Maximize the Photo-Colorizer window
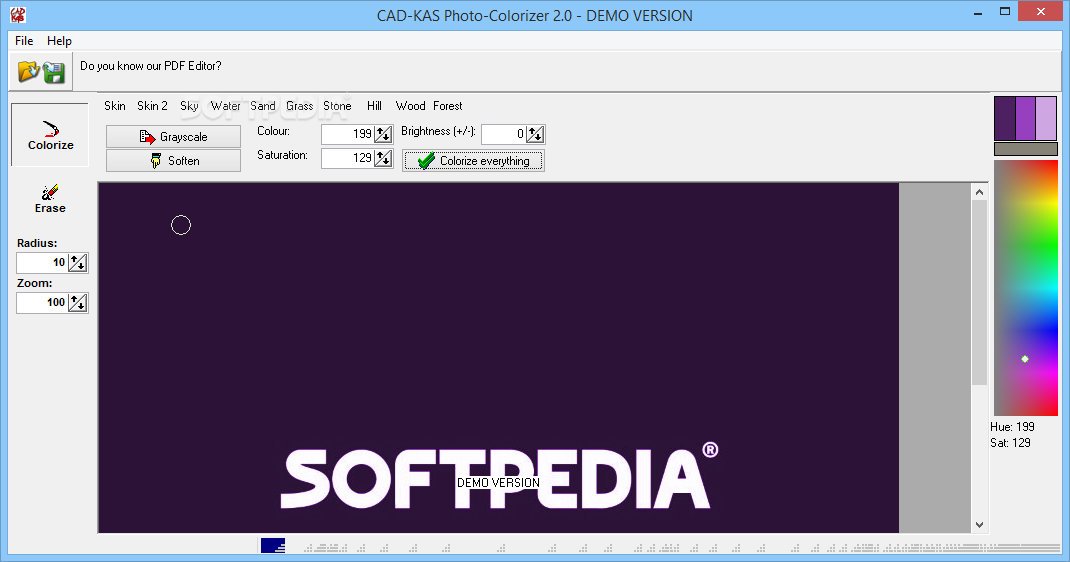Screen dimensions: 1070x562 coord(1004,12)
